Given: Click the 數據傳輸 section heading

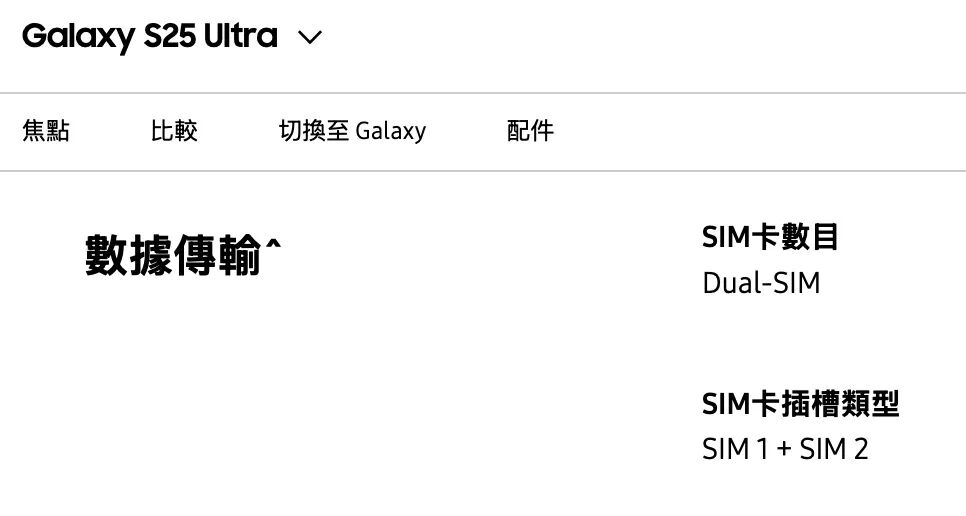Looking at the screenshot, I should (173, 254).
